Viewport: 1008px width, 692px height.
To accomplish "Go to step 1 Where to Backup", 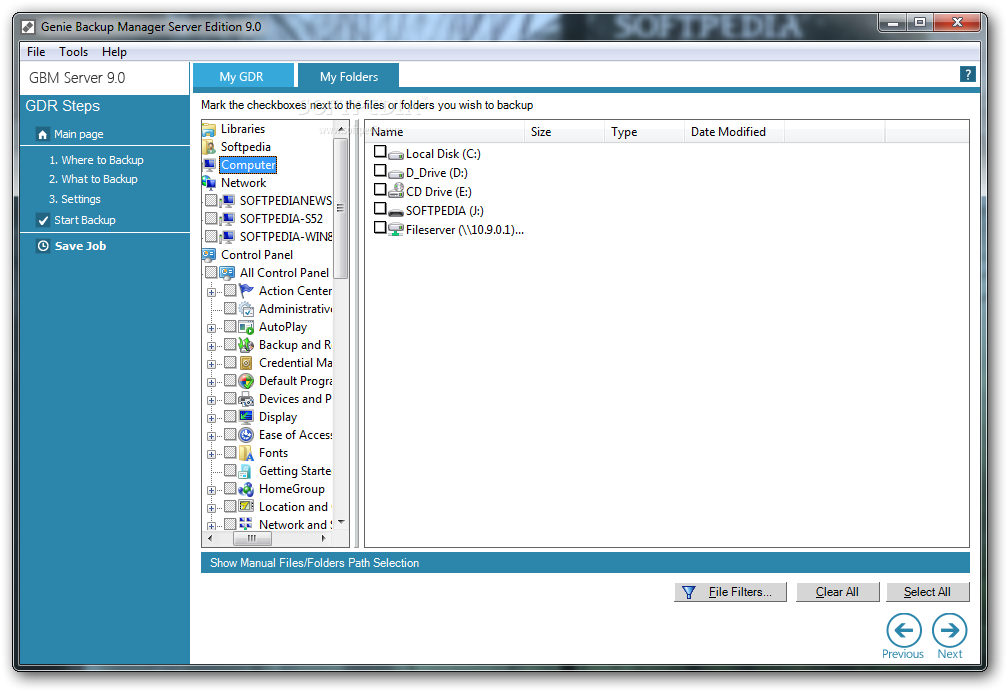I will point(96,160).
